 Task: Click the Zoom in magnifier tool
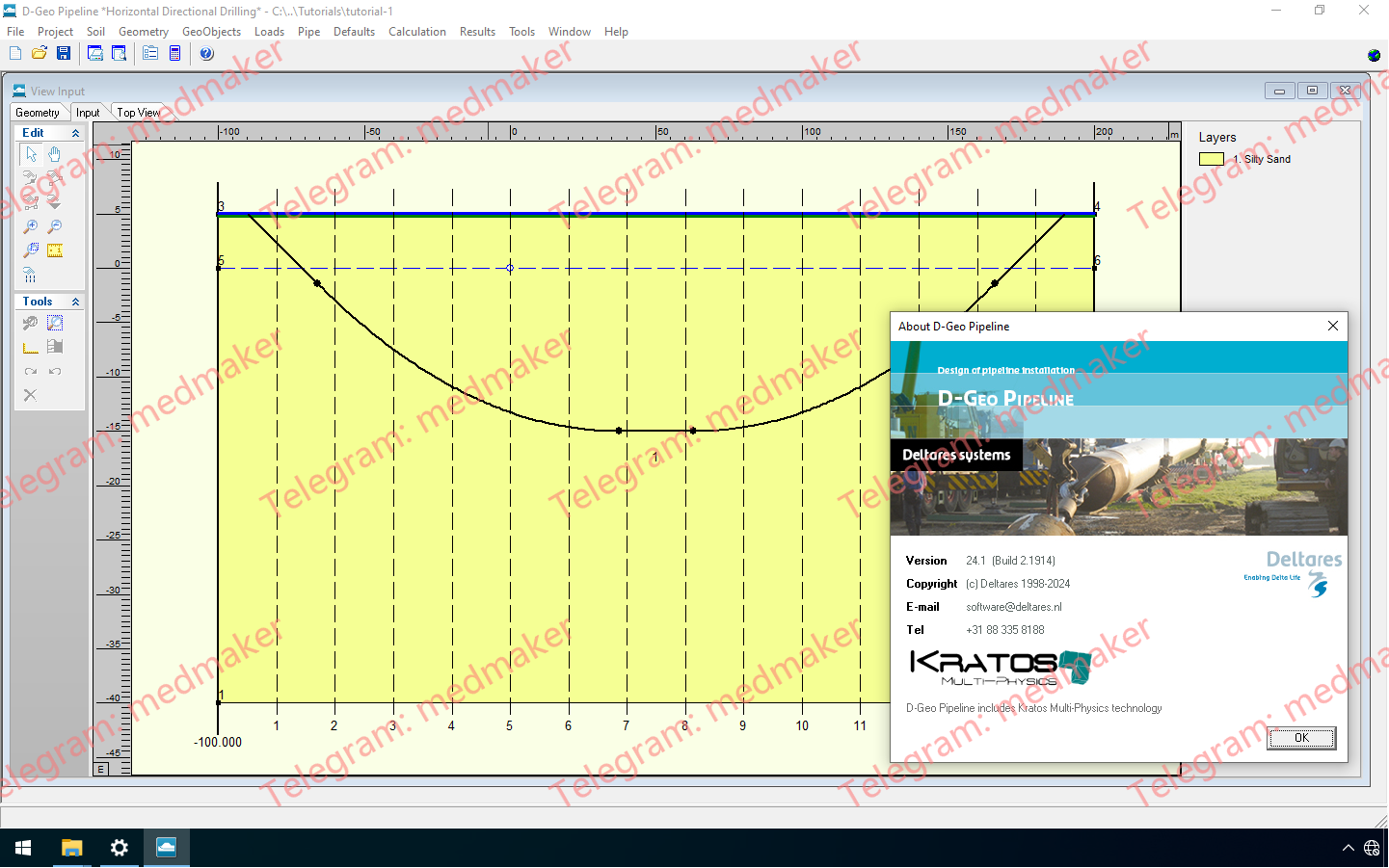point(31,227)
